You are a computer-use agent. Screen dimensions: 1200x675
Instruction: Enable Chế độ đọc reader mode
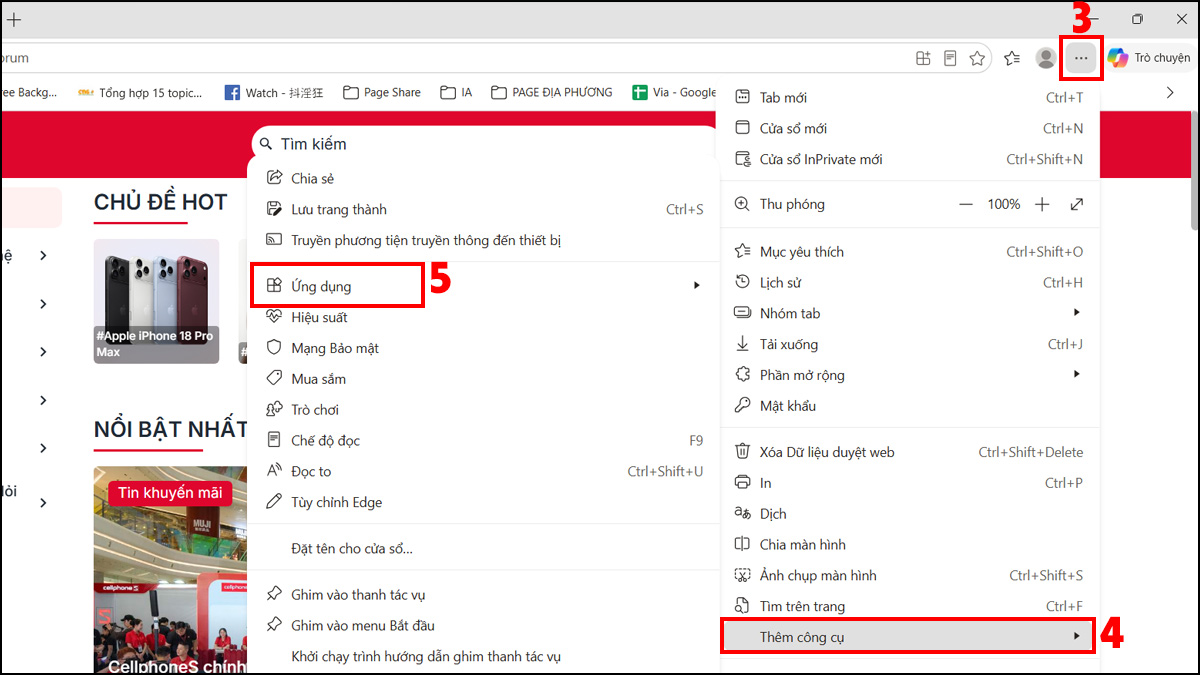(x=484, y=440)
